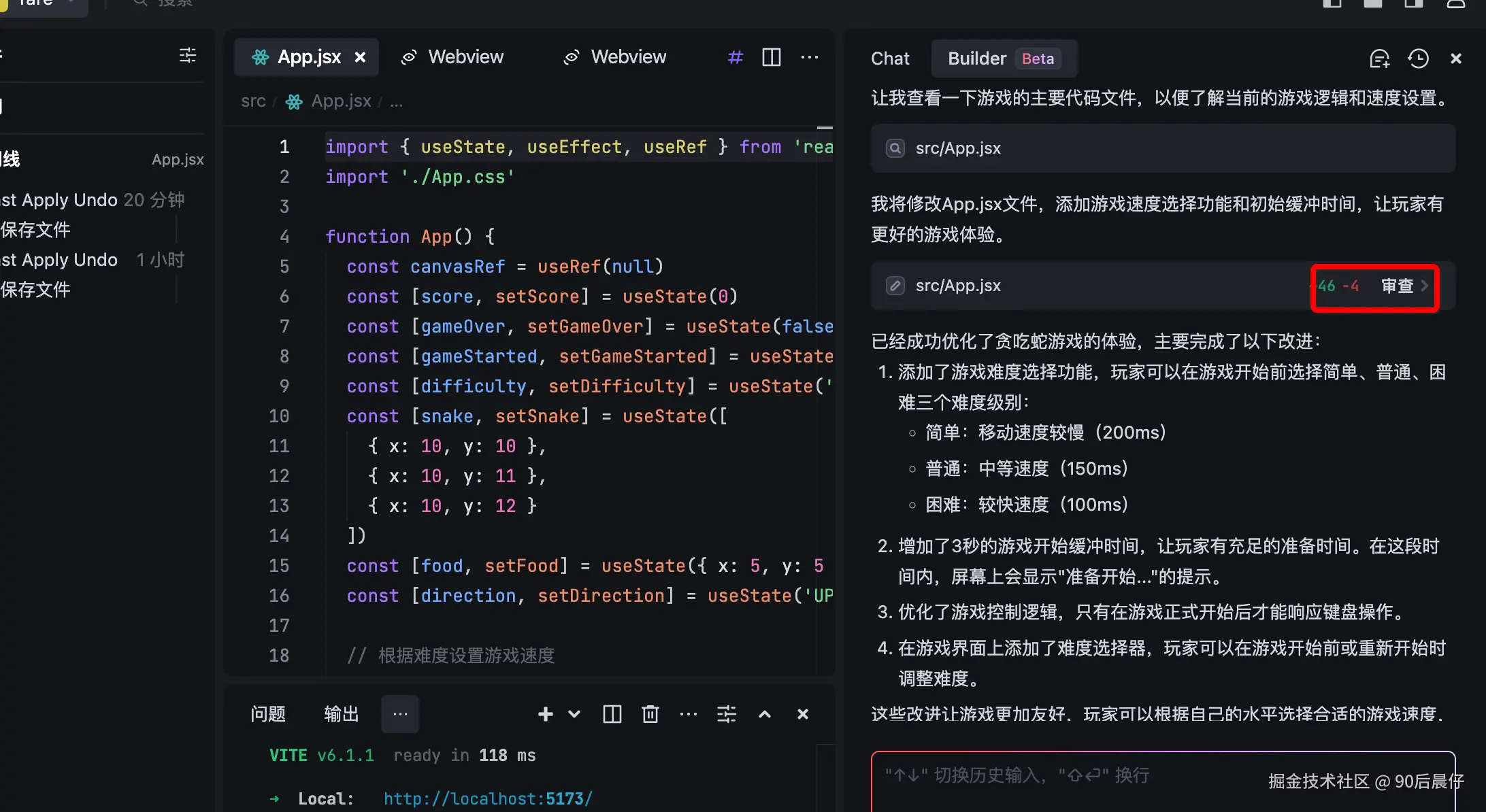
Task: Open panel overflow ellipsis beside 输出
Action: pos(400,714)
